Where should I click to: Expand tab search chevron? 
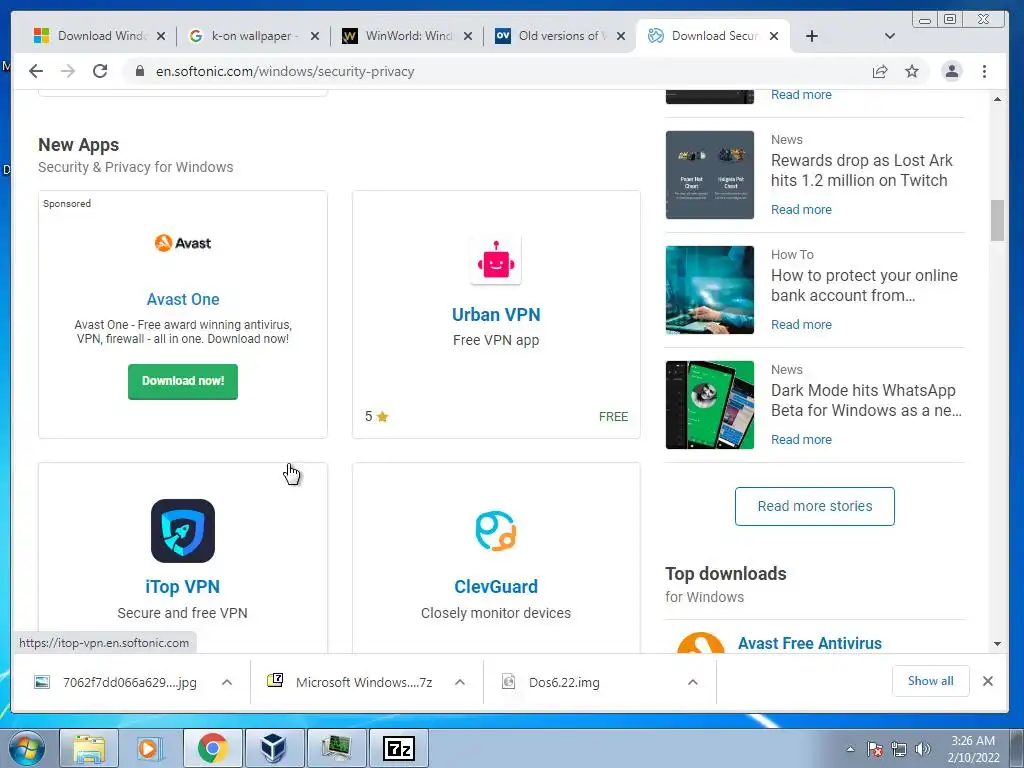click(889, 36)
